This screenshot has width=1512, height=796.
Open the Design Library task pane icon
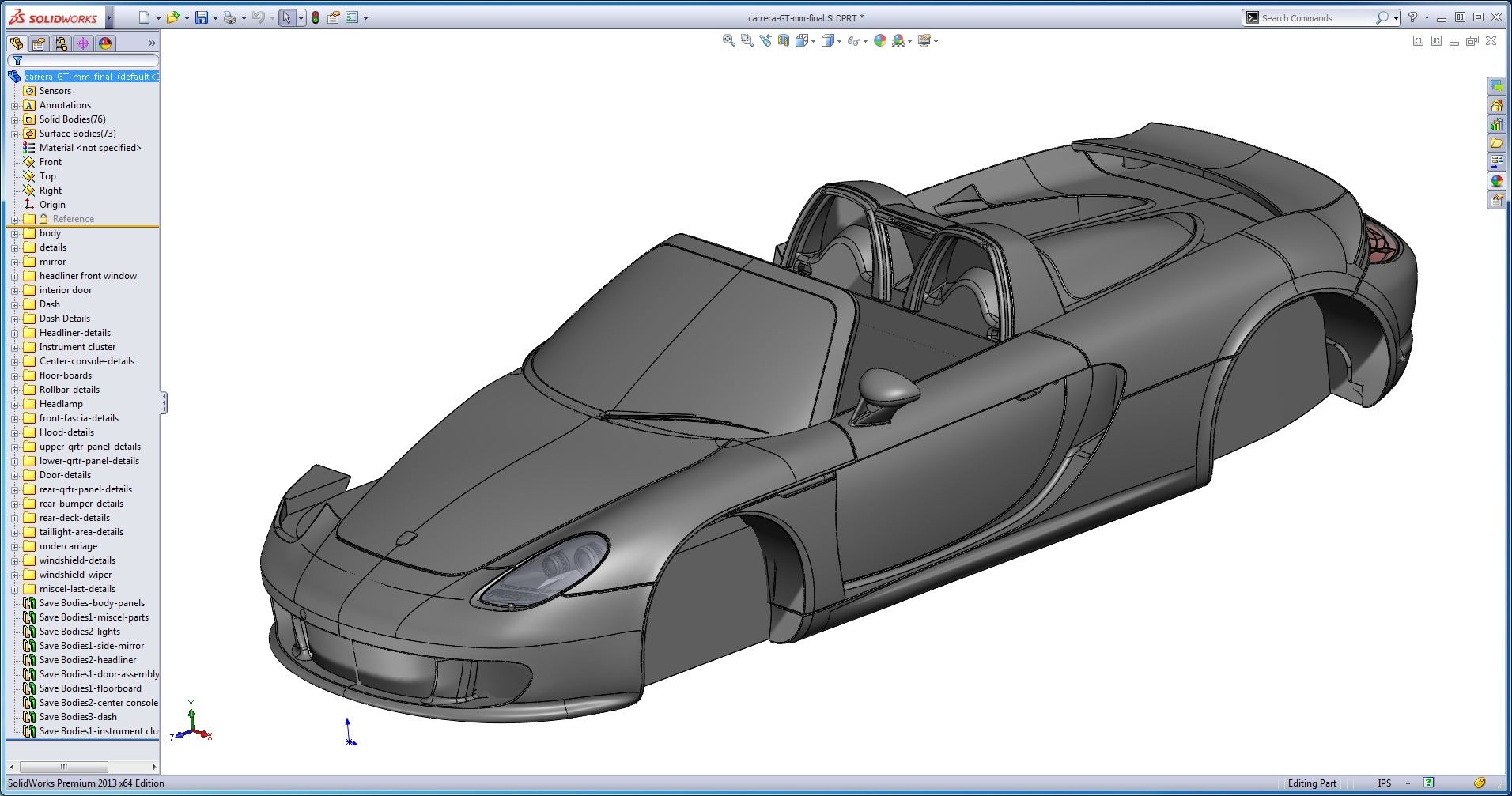(1496, 124)
